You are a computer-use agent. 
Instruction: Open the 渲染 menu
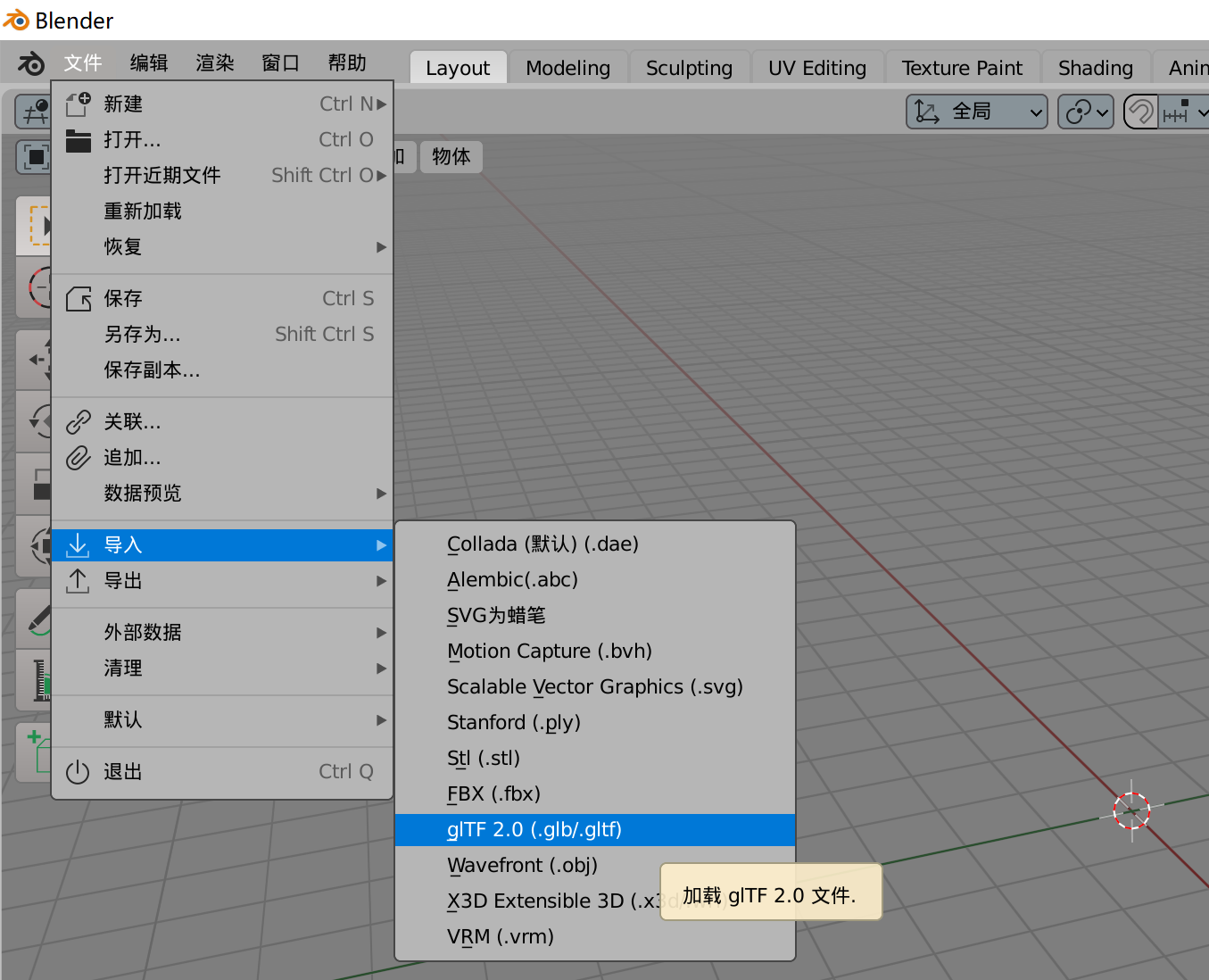click(x=213, y=62)
